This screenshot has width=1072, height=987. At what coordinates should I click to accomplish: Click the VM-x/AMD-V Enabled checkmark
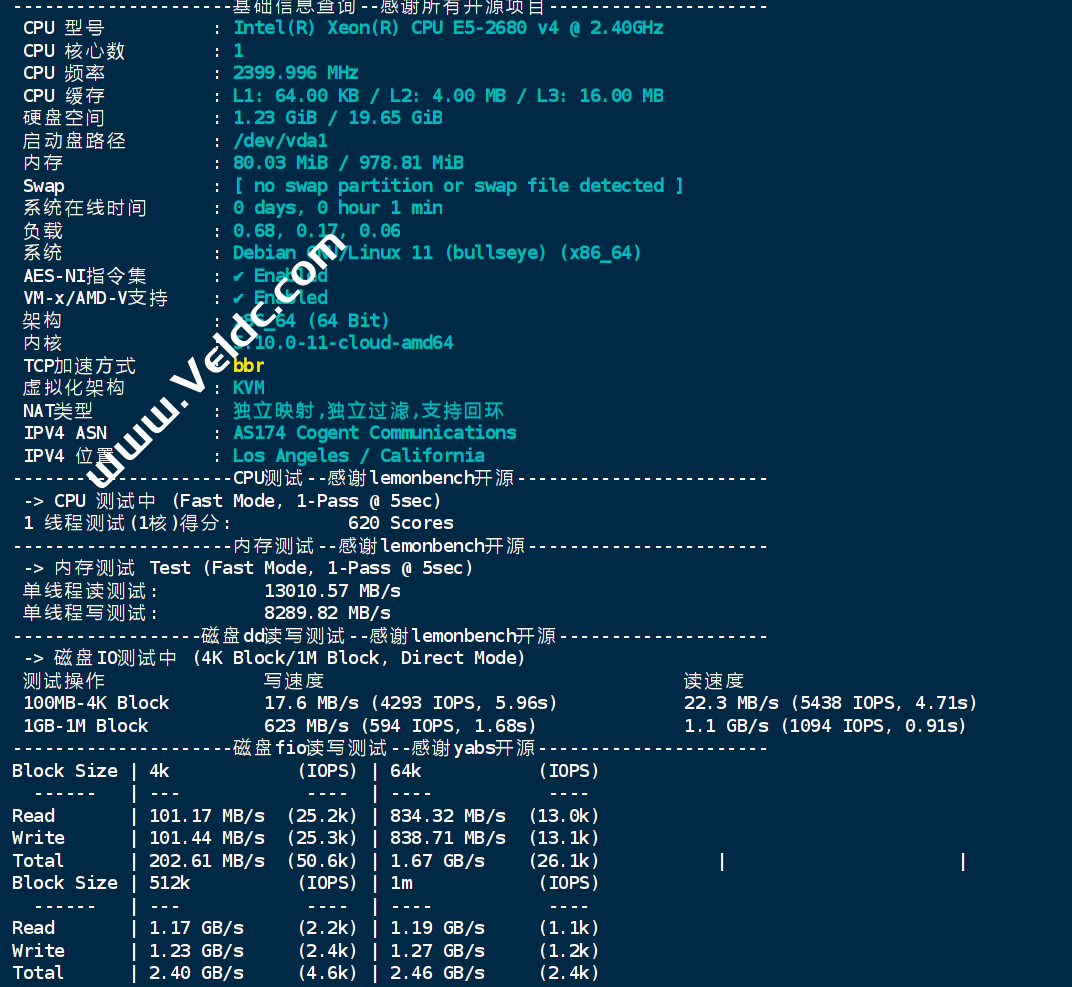tap(239, 298)
